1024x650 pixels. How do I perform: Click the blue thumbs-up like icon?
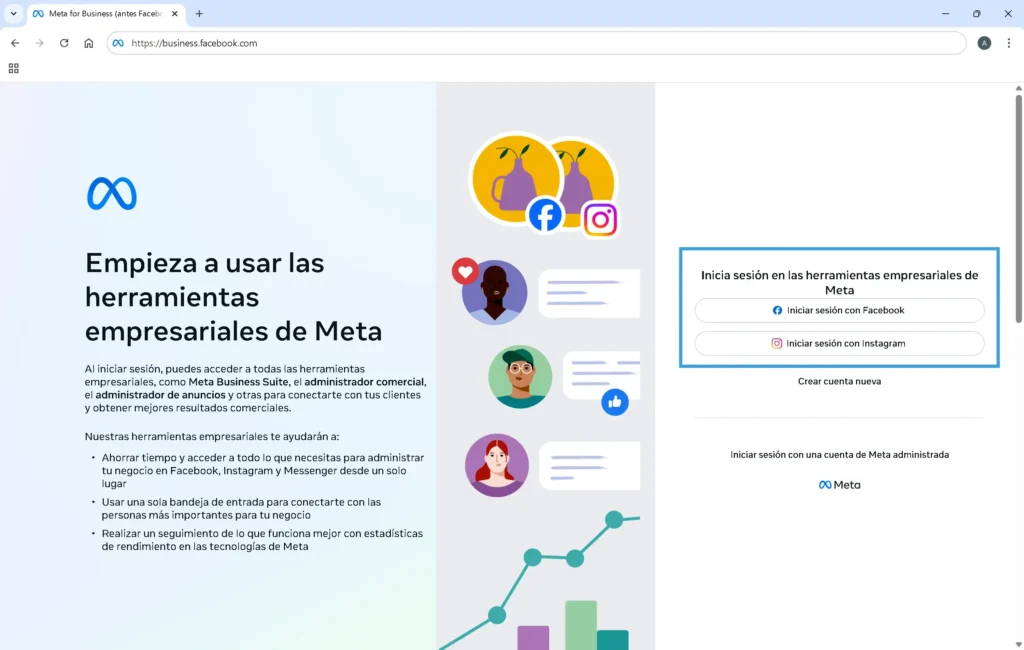(x=615, y=402)
